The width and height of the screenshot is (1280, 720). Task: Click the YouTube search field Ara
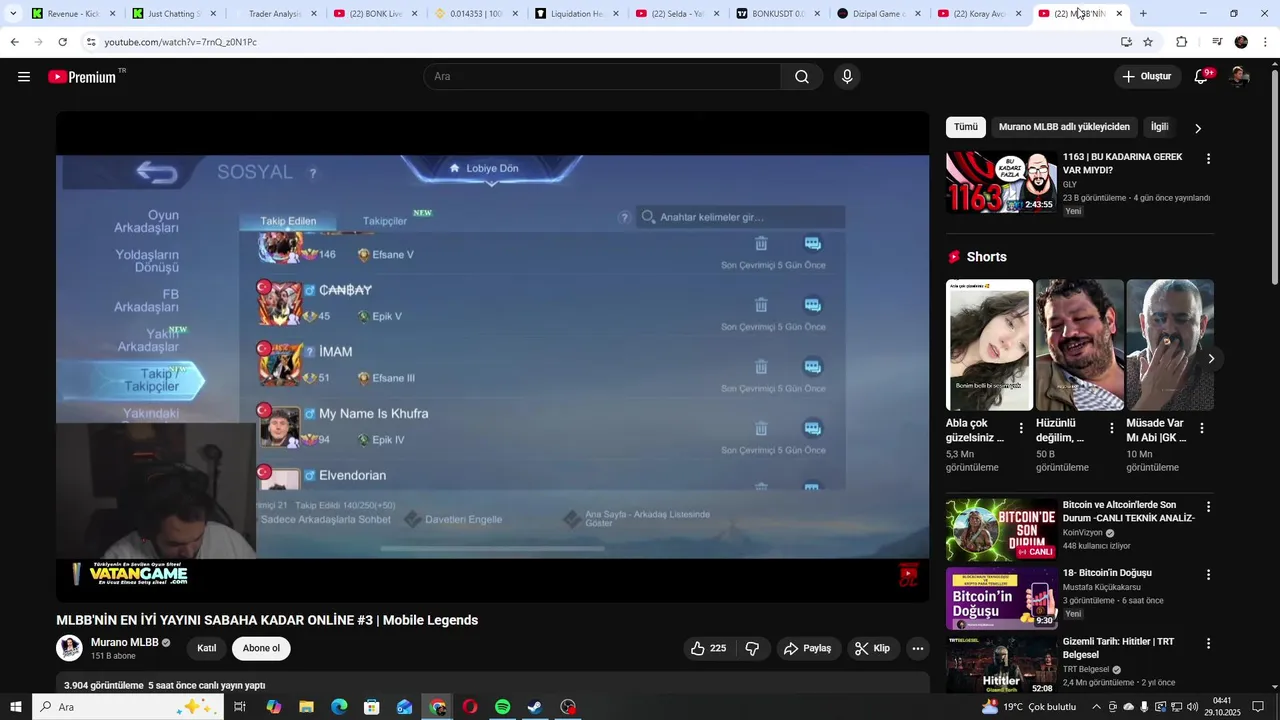point(602,77)
